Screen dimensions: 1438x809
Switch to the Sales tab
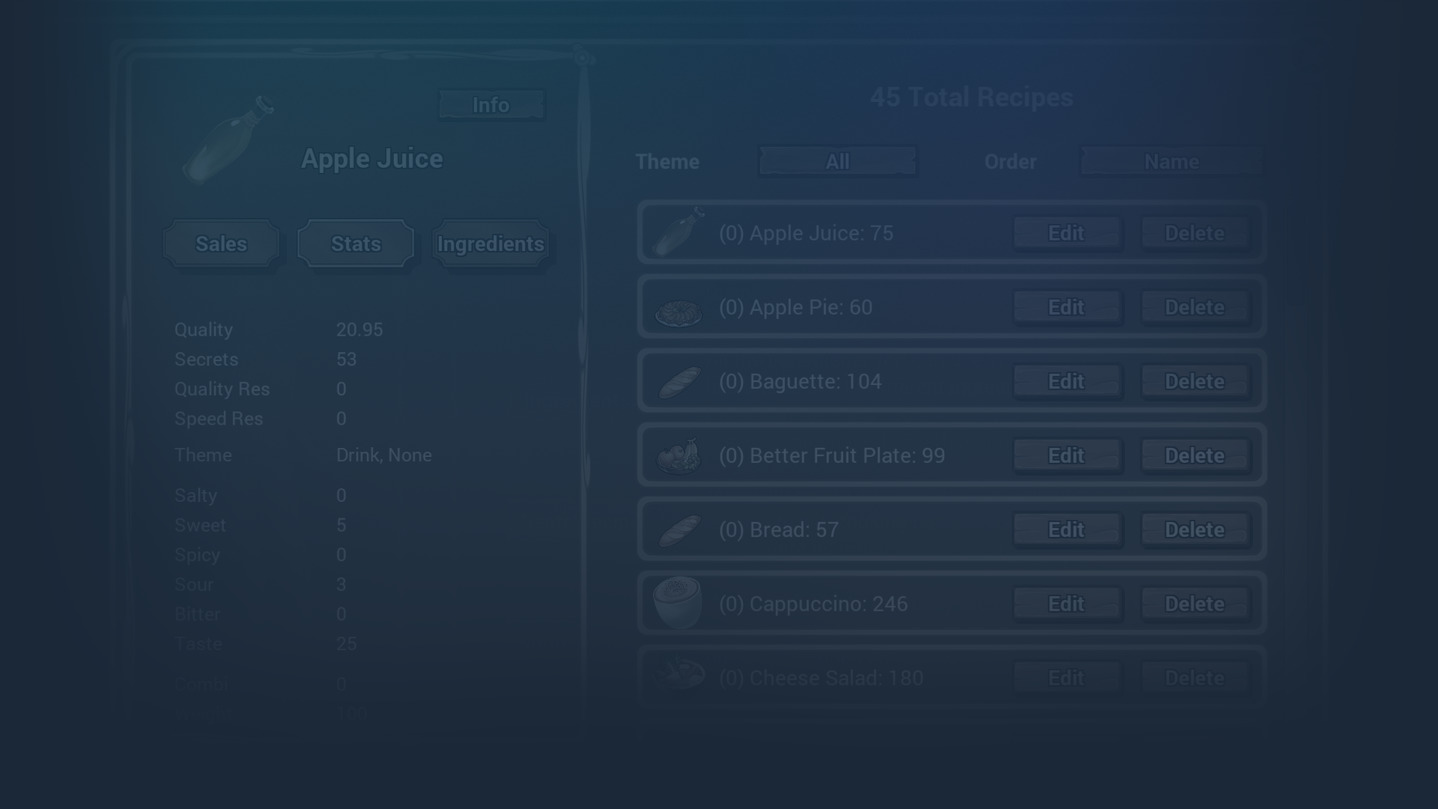click(221, 244)
